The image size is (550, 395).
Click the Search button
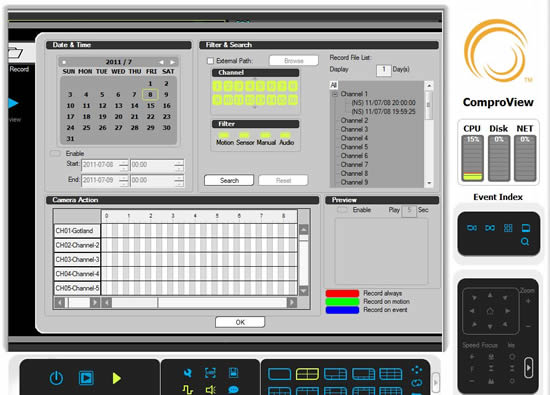[229, 180]
